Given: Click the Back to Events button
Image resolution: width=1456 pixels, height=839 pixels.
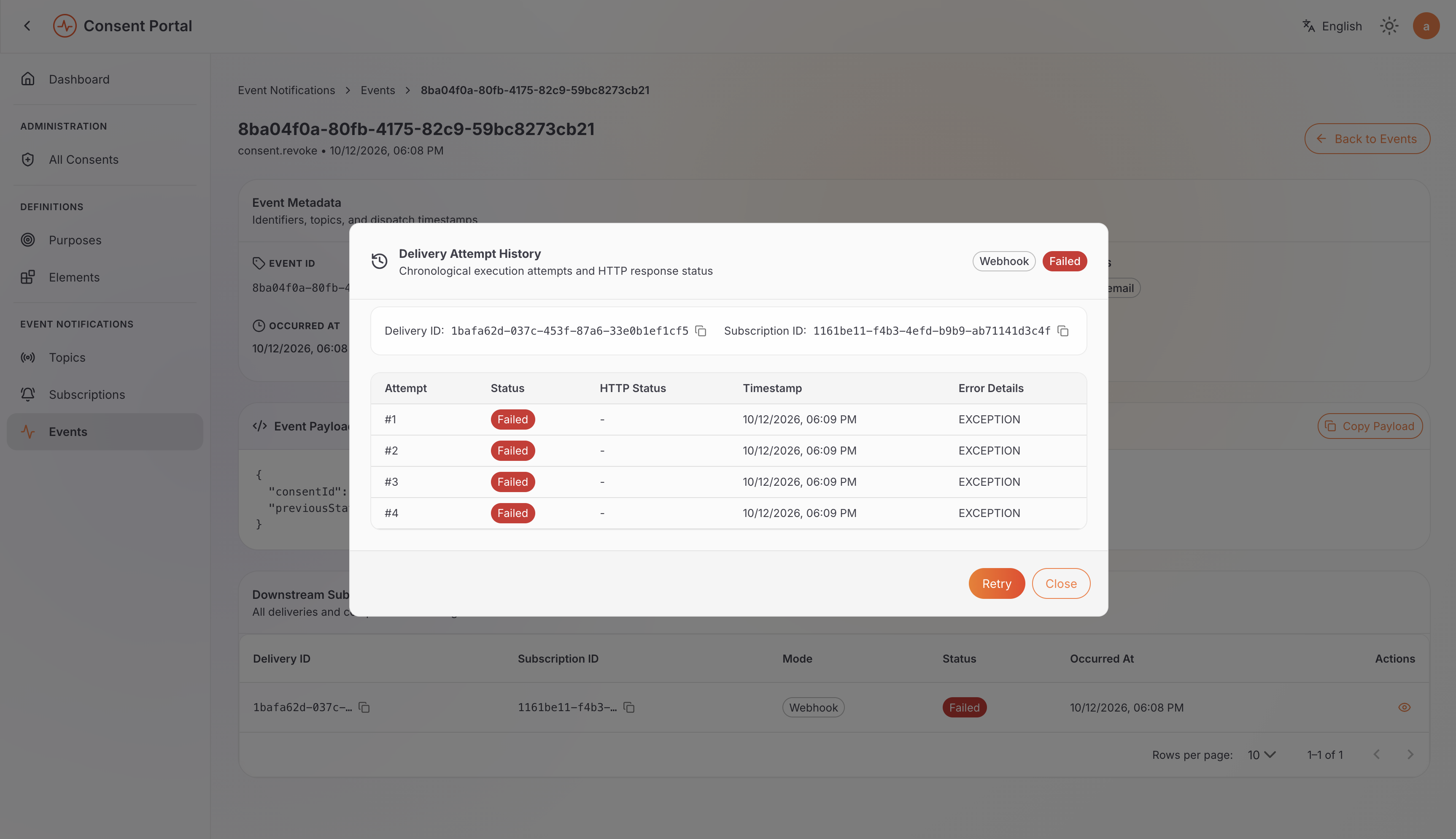Looking at the screenshot, I should 1367,139.
